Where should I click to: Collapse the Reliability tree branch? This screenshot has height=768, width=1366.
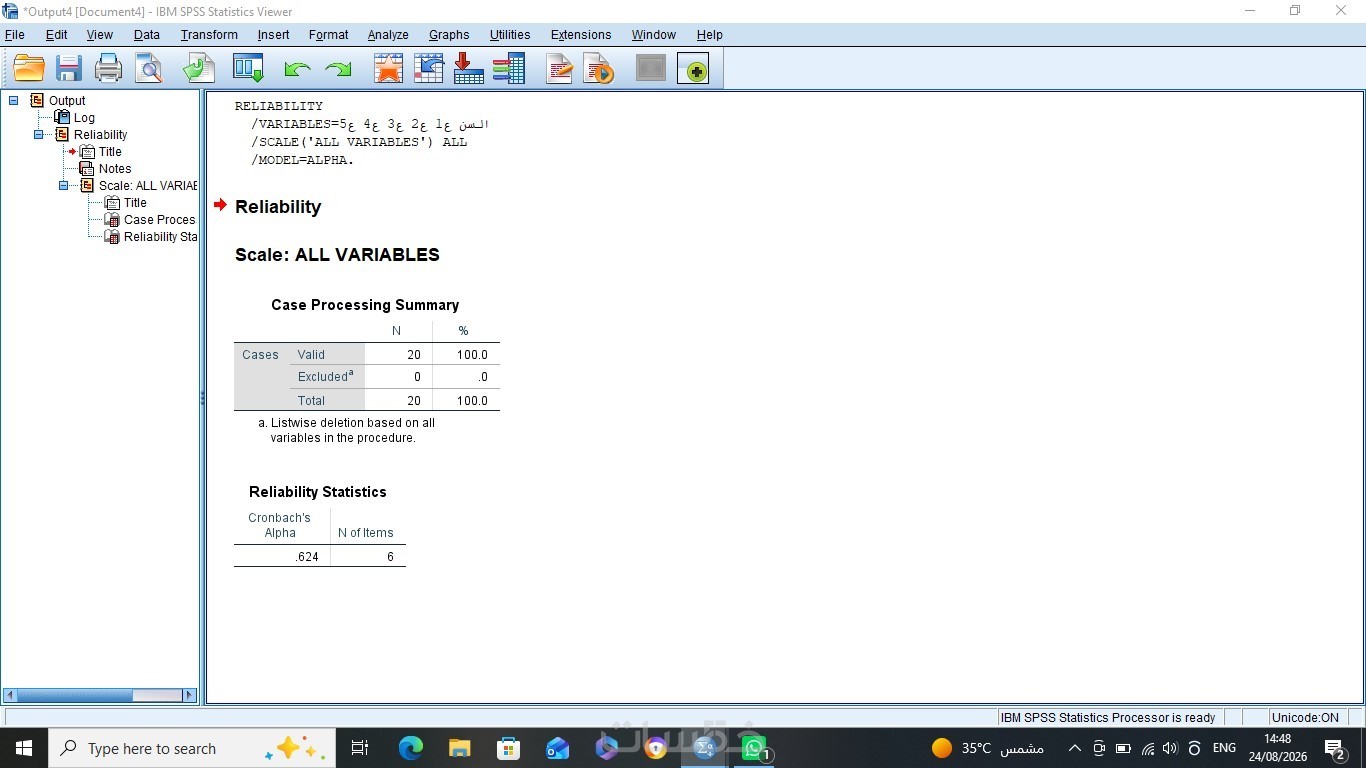click(x=39, y=134)
